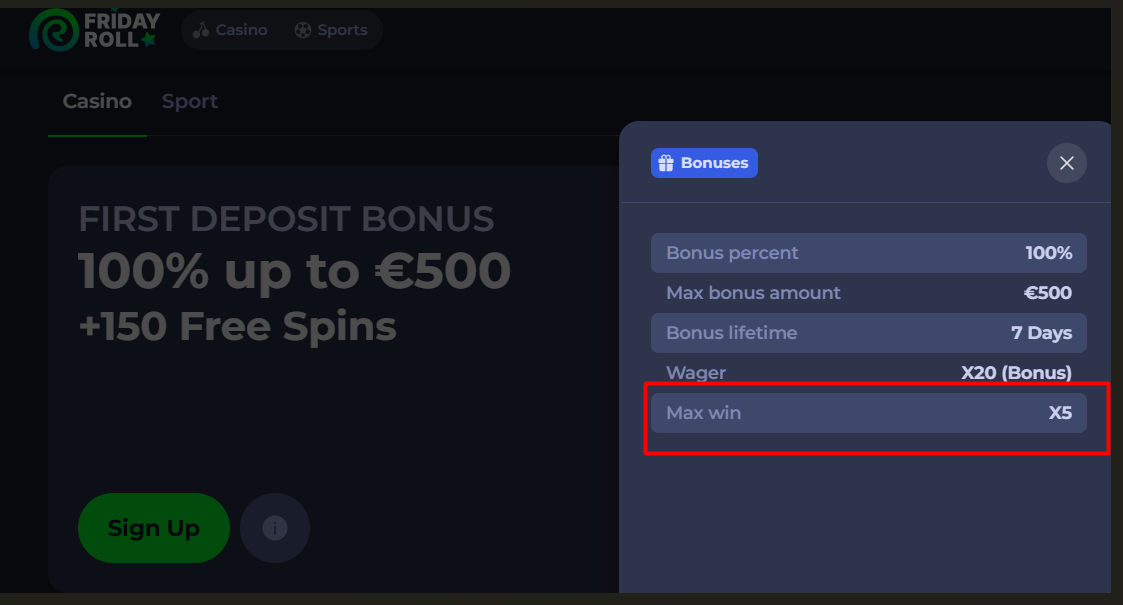
Task: Click the 100% up to €500 text
Action: coord(294,270)
